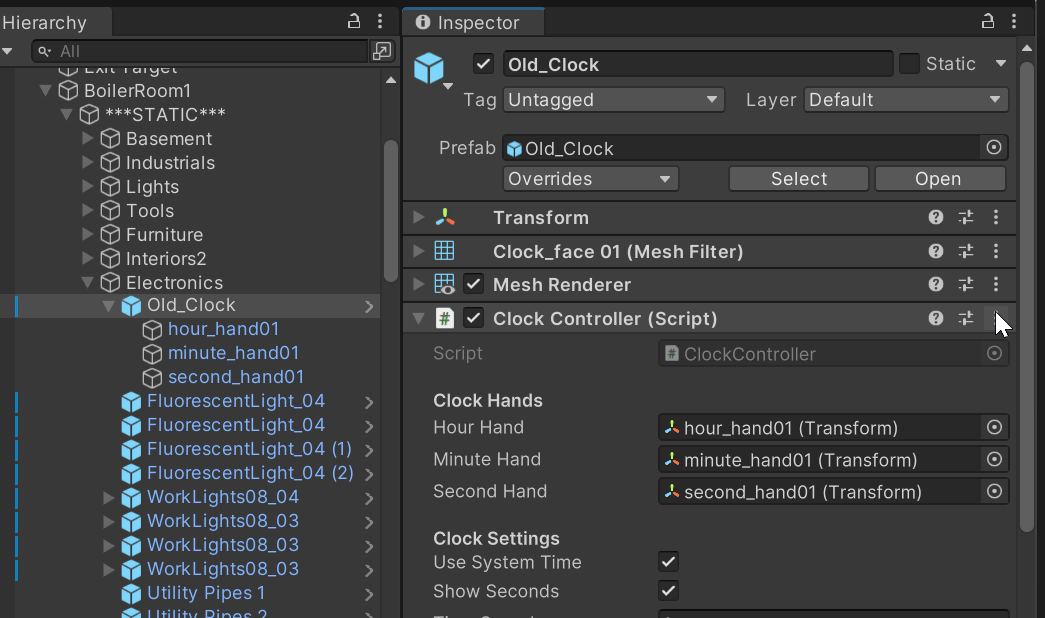1045x618 pixels.
Task: Select minute_hand01 in the Hierarchy
Action: 233,353
